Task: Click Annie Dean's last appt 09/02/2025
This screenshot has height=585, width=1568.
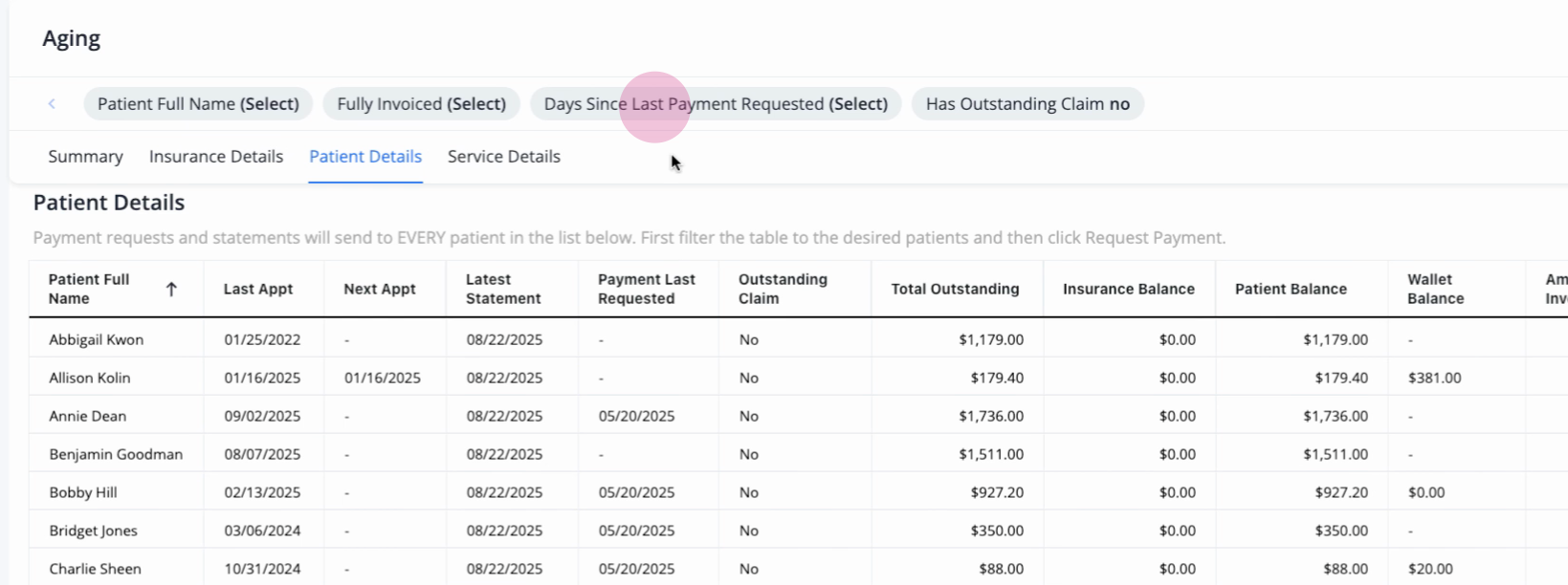Action: (x=262, y=416)
